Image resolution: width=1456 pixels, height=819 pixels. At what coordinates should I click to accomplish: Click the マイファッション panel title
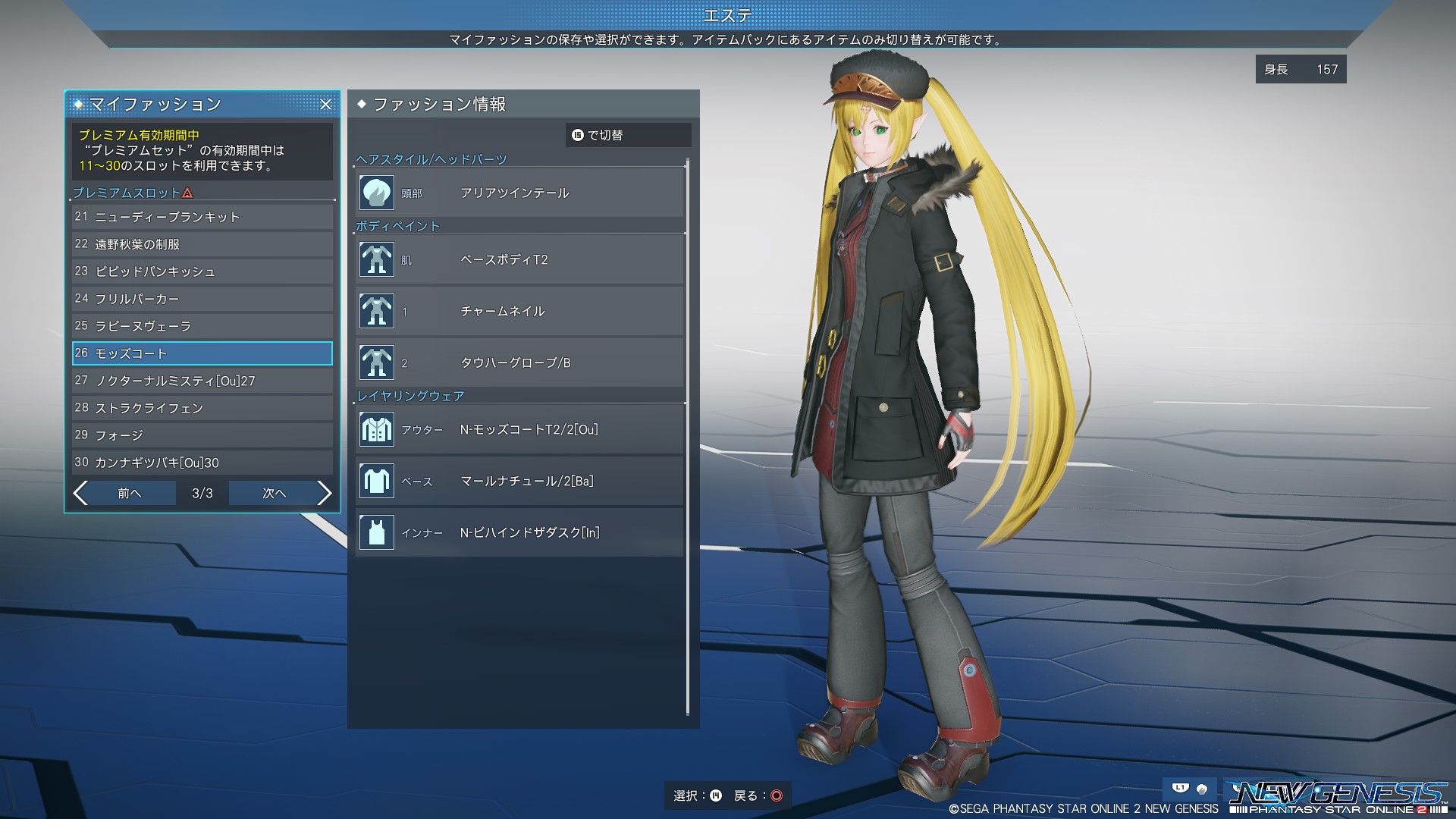pyautogui.click(x=155, y=104)
